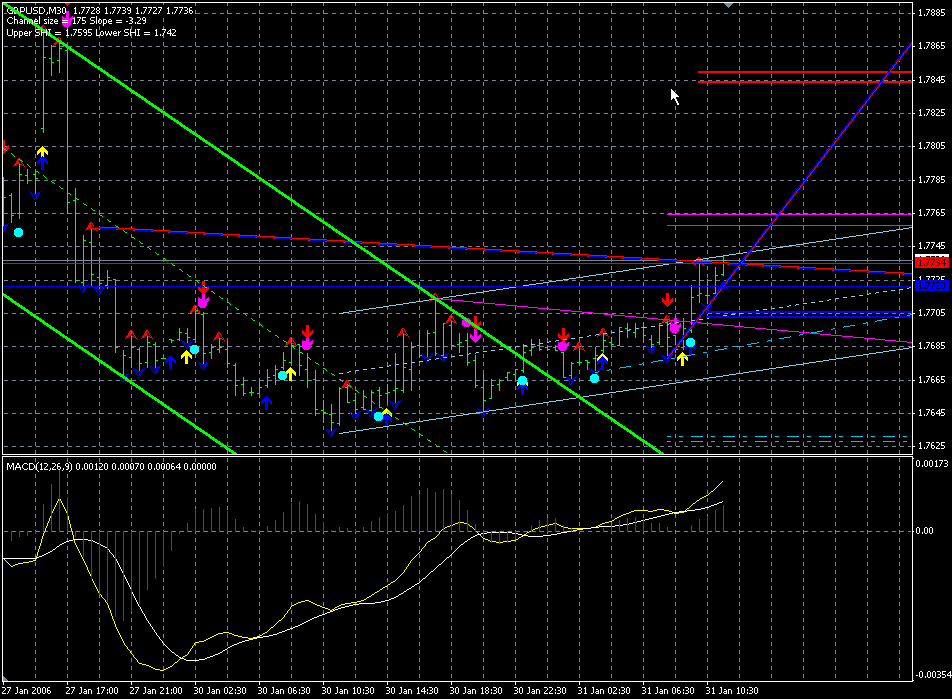Click the 'Upper SHI = 1.7595 Lower SHI = 1.742' label
Image resolution: width=952 pixels, height=699 pixels.
pos(92,33)
